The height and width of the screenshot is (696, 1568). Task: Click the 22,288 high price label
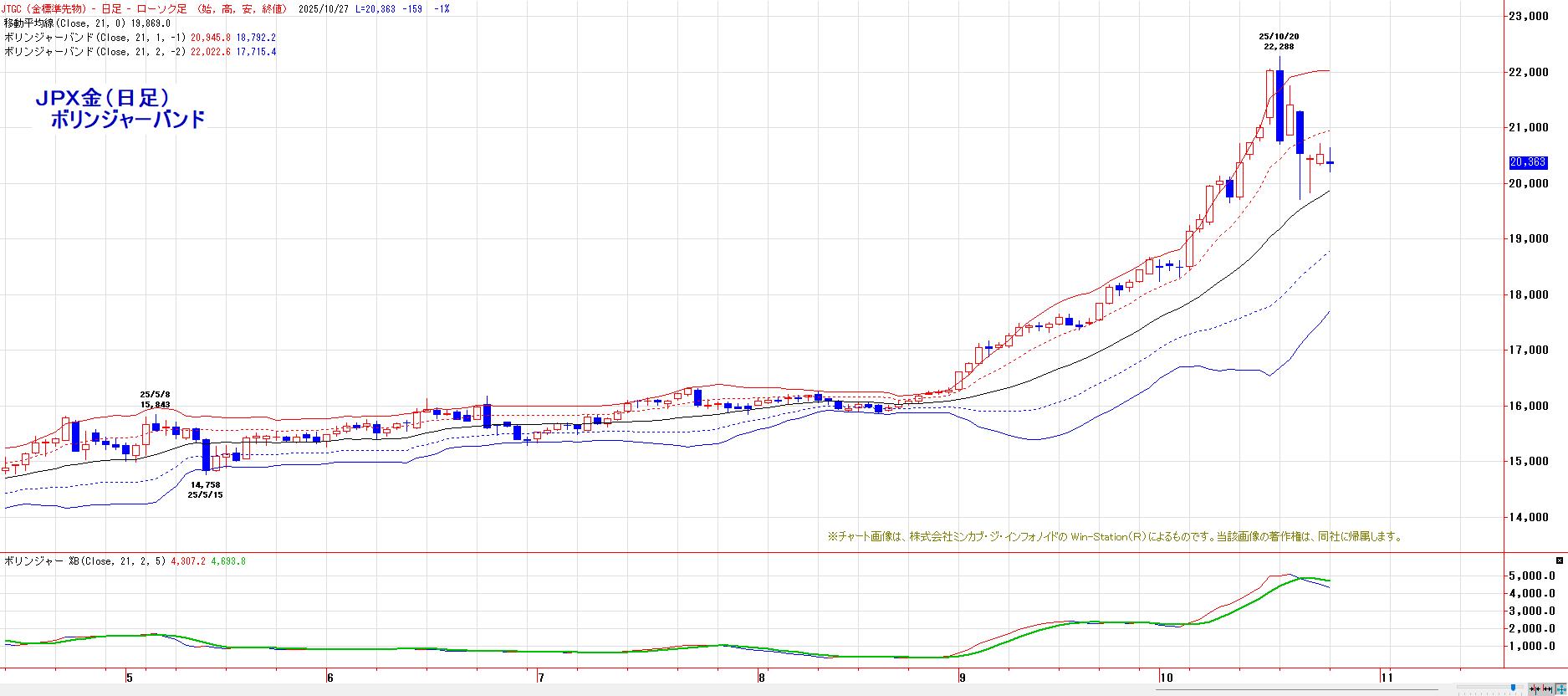point(1279,47)
